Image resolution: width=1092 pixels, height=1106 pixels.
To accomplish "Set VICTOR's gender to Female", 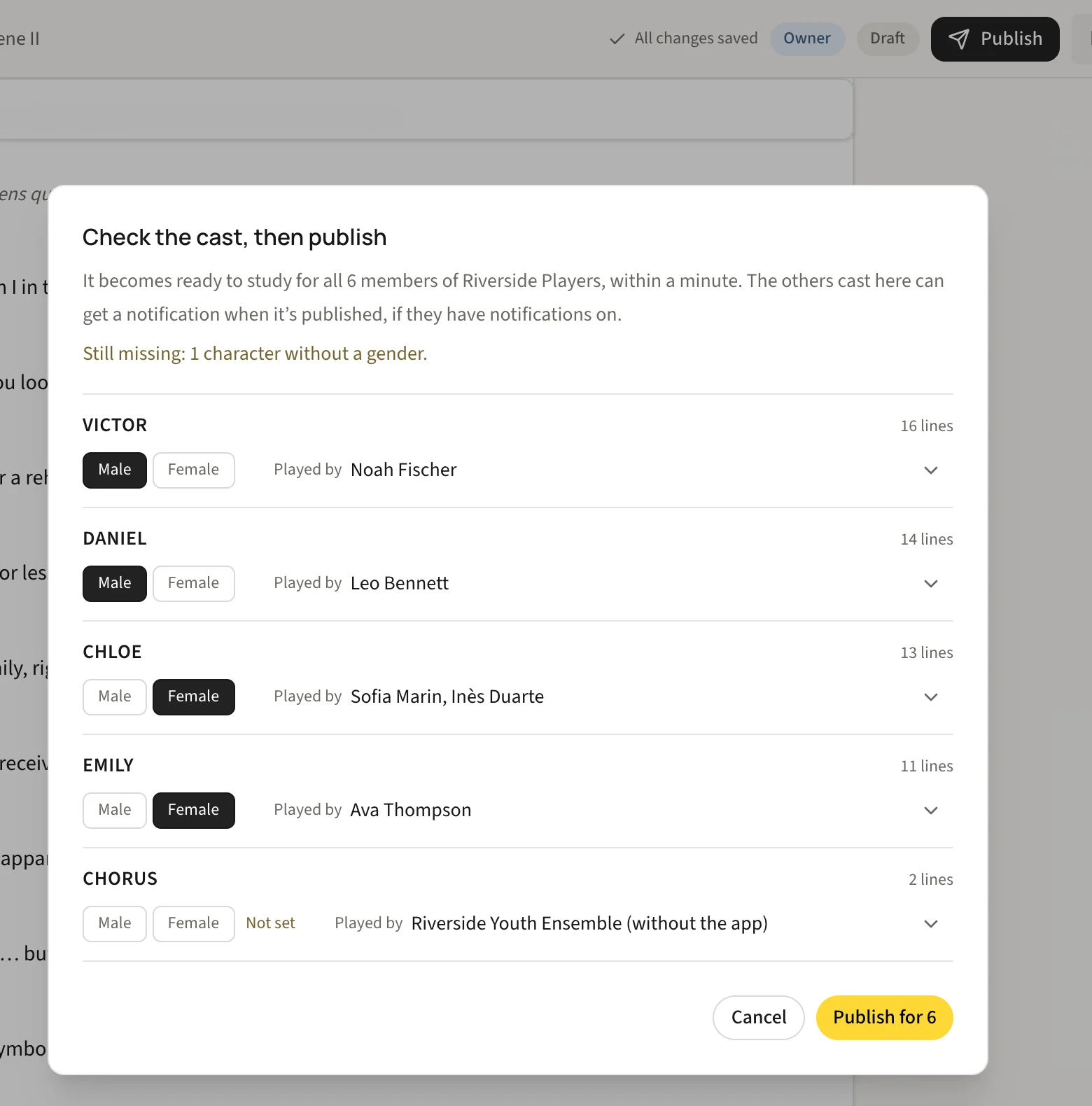I will (193, 470).
